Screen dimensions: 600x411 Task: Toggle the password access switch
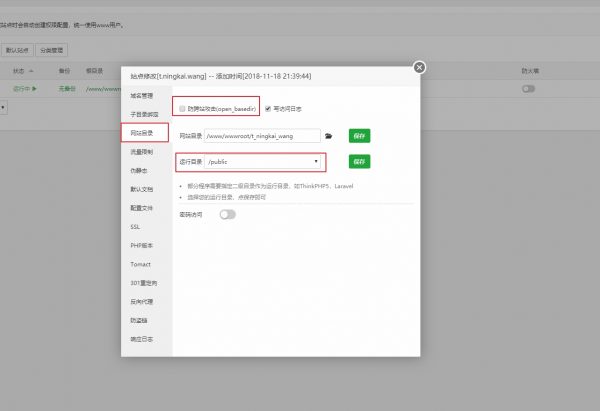point(228,214)
